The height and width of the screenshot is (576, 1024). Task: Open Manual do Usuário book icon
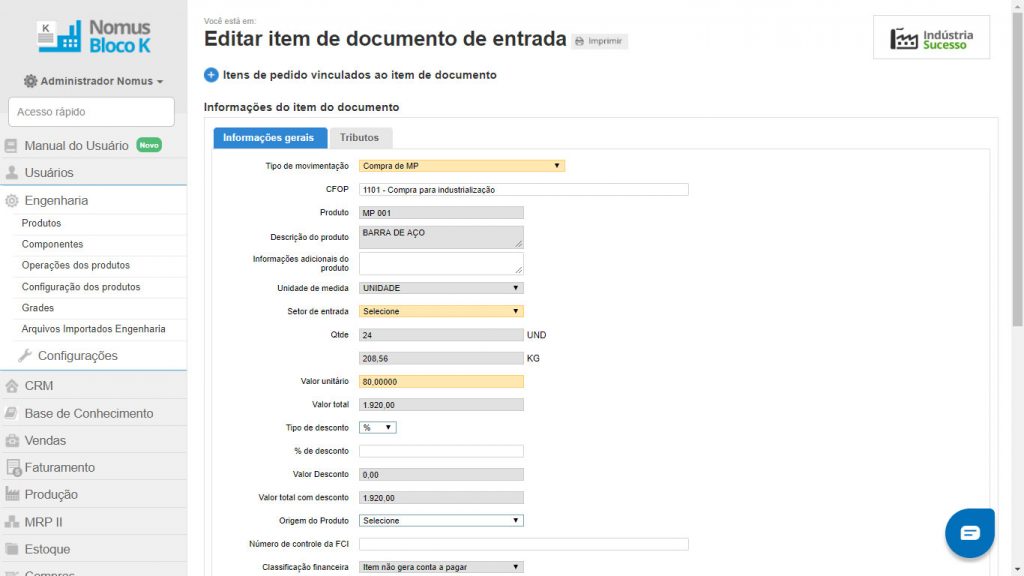click(12, 146)
